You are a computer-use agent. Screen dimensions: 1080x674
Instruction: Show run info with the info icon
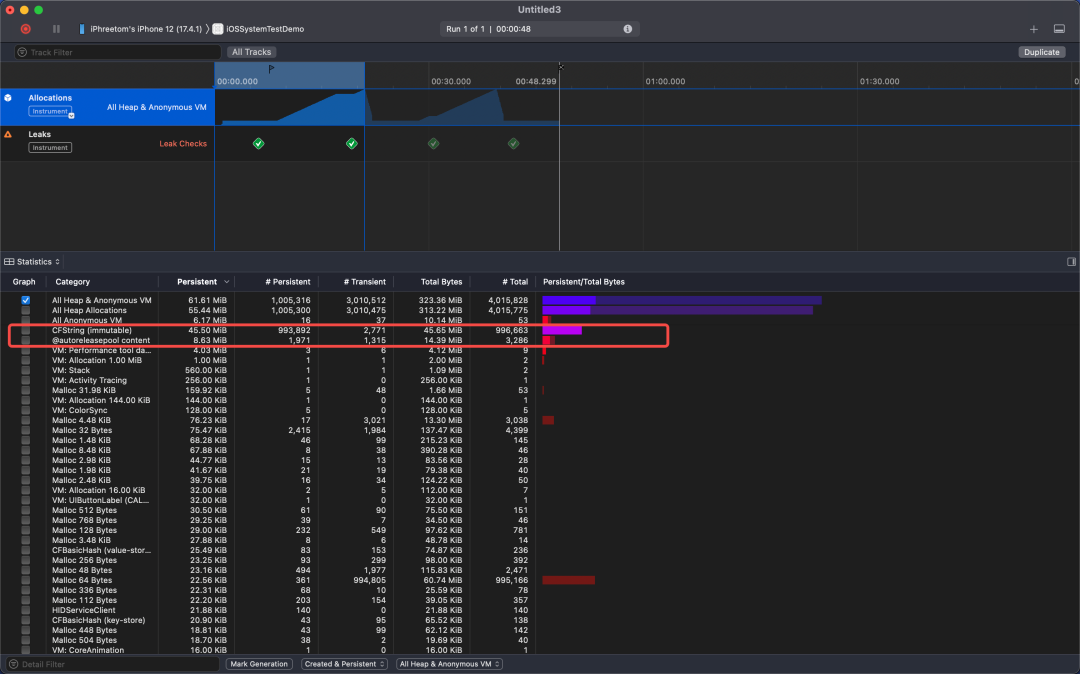627,29
